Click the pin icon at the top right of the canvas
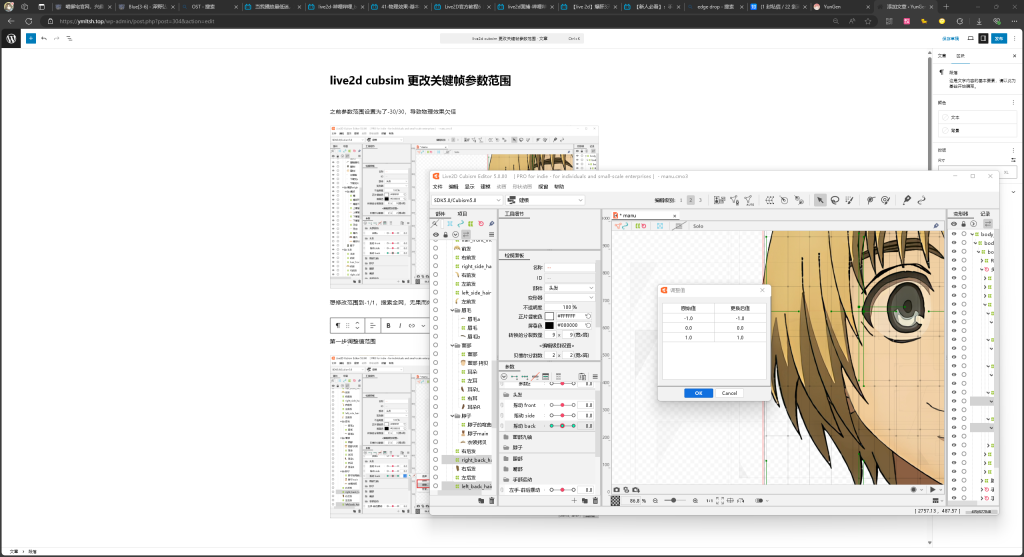Screen dimensions: 1024x557 (x=936, y=226)
